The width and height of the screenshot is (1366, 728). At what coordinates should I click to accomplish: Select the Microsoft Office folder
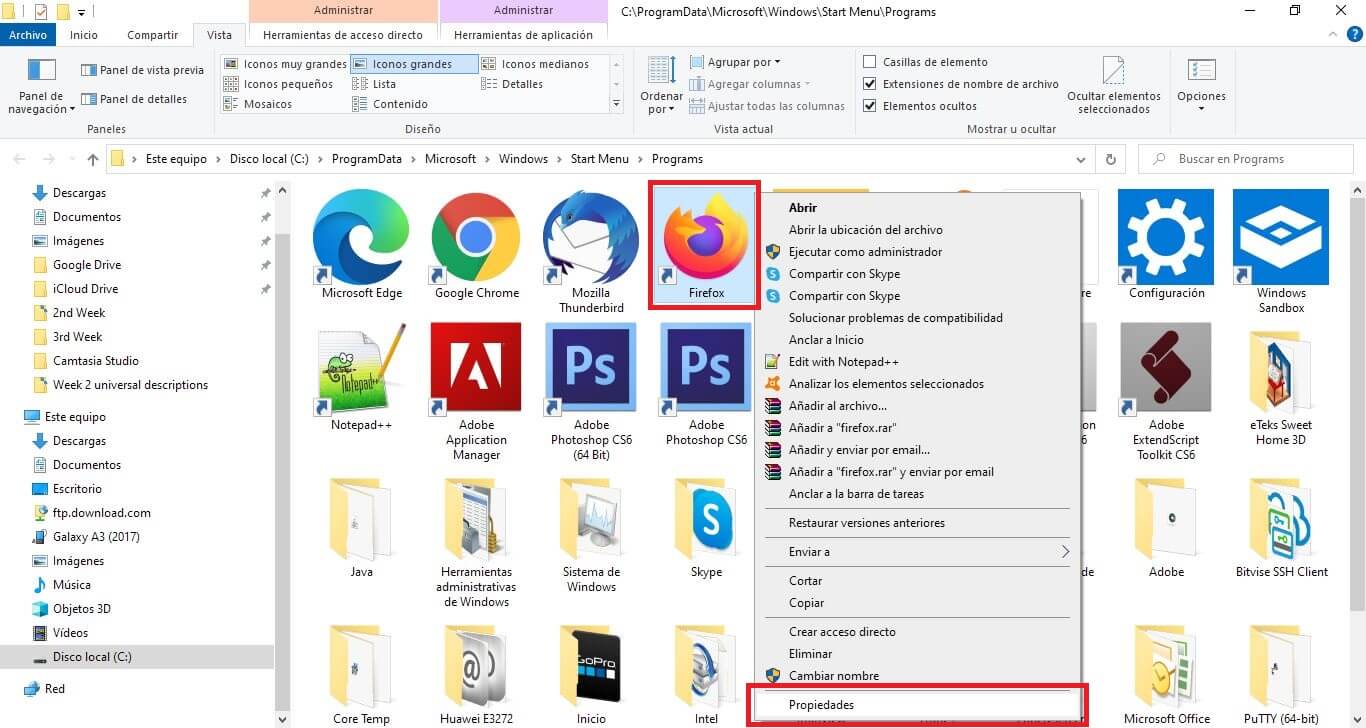click(1166, 666)
